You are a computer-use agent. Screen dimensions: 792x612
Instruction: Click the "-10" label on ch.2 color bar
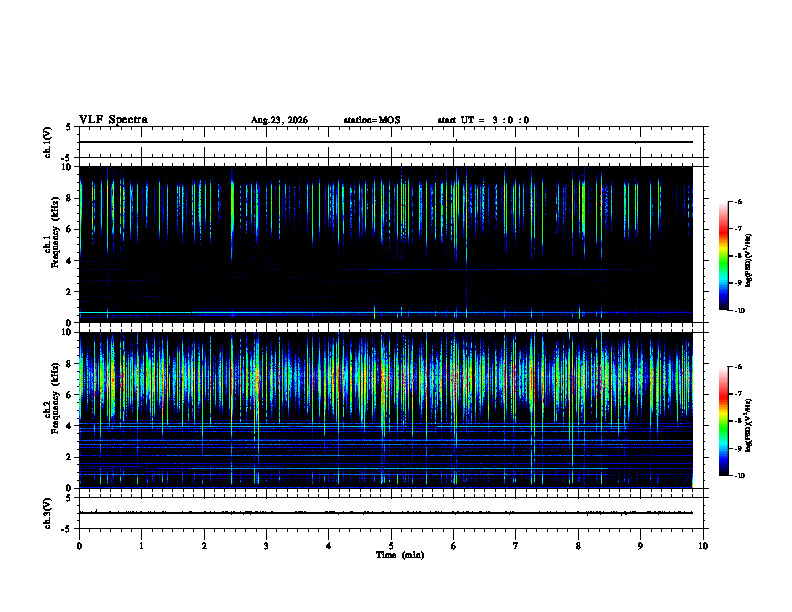point(739,475)
